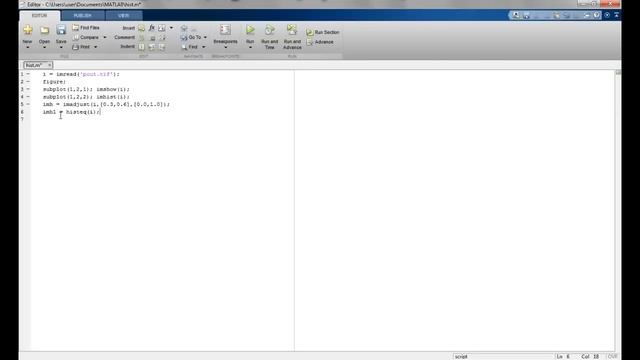Viewport: 640px width, 360px height.
Task: Click the Insert fixed-point icon next to fx
Action: (x=162, y=28)
